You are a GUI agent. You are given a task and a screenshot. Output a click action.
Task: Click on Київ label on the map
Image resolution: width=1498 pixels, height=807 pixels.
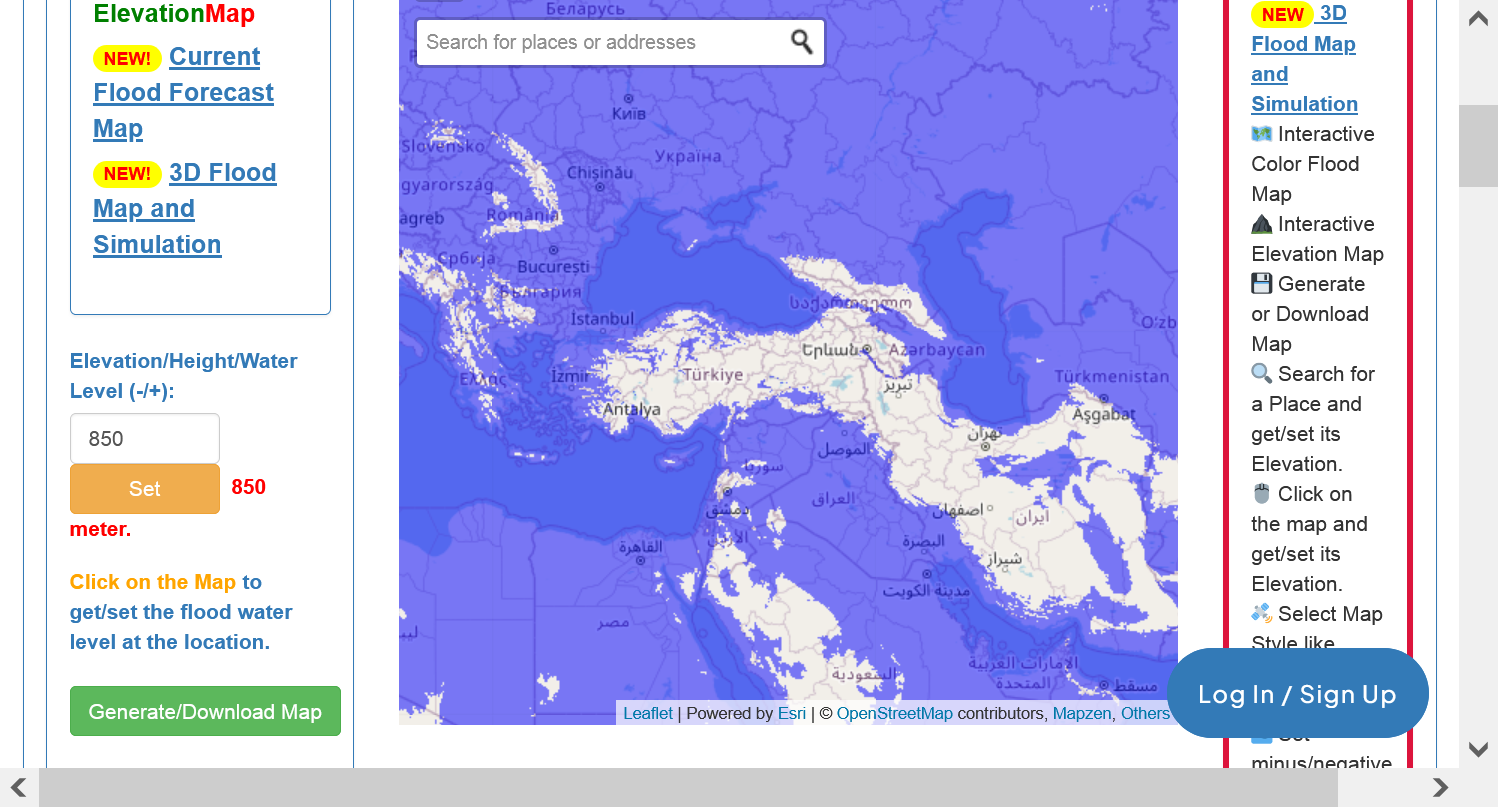[x=629, y=114]
